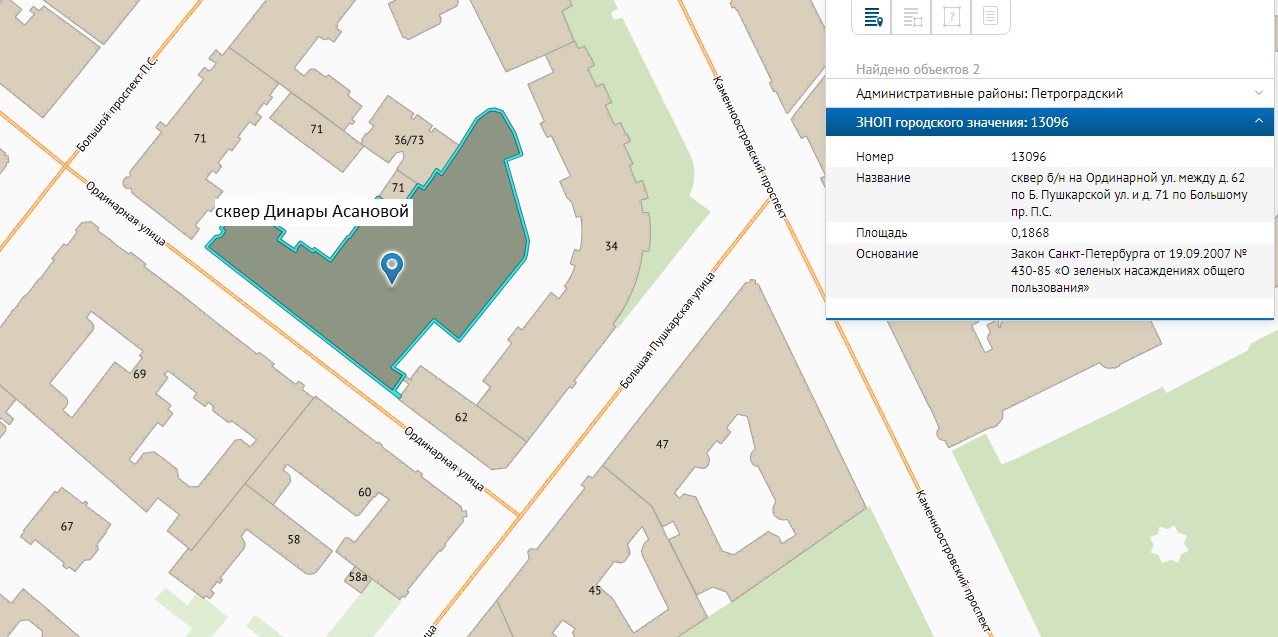
Task: Click the Найдено объектов 2 text
Action: click(x=917, y=69)
